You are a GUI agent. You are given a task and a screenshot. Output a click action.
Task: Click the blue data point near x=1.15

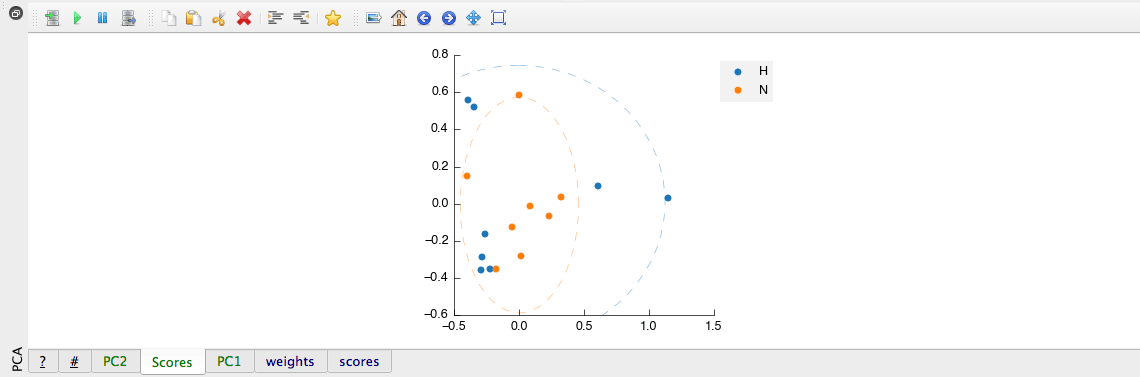click(667, 198)
